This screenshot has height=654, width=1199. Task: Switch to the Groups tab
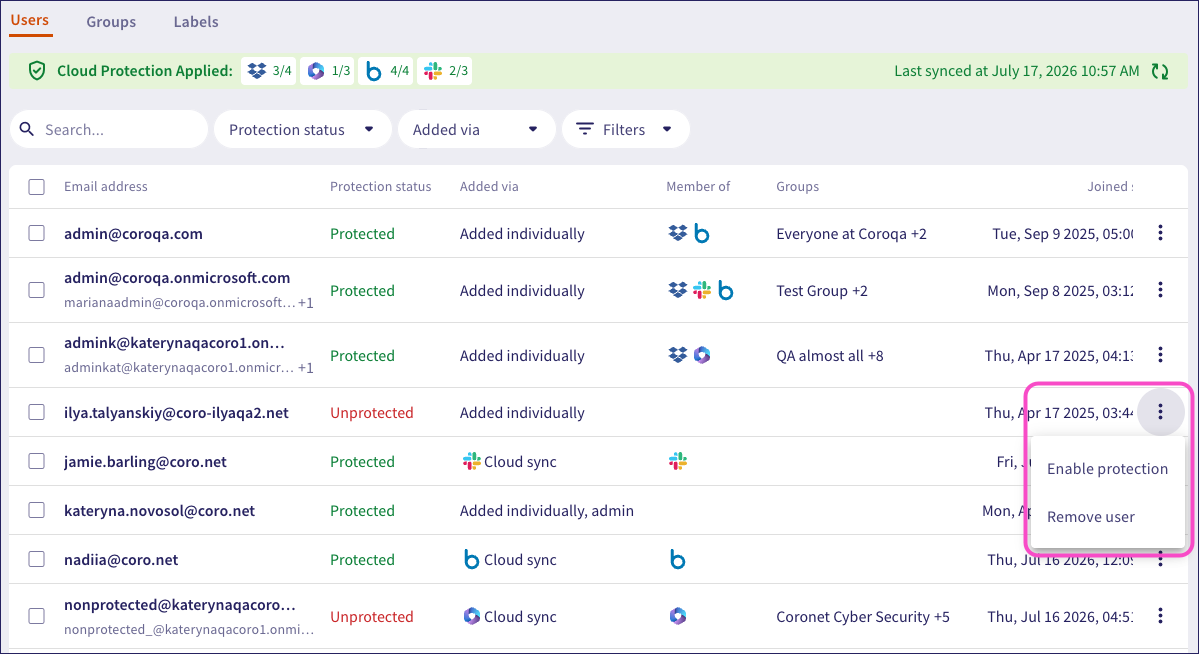point(111,22)
